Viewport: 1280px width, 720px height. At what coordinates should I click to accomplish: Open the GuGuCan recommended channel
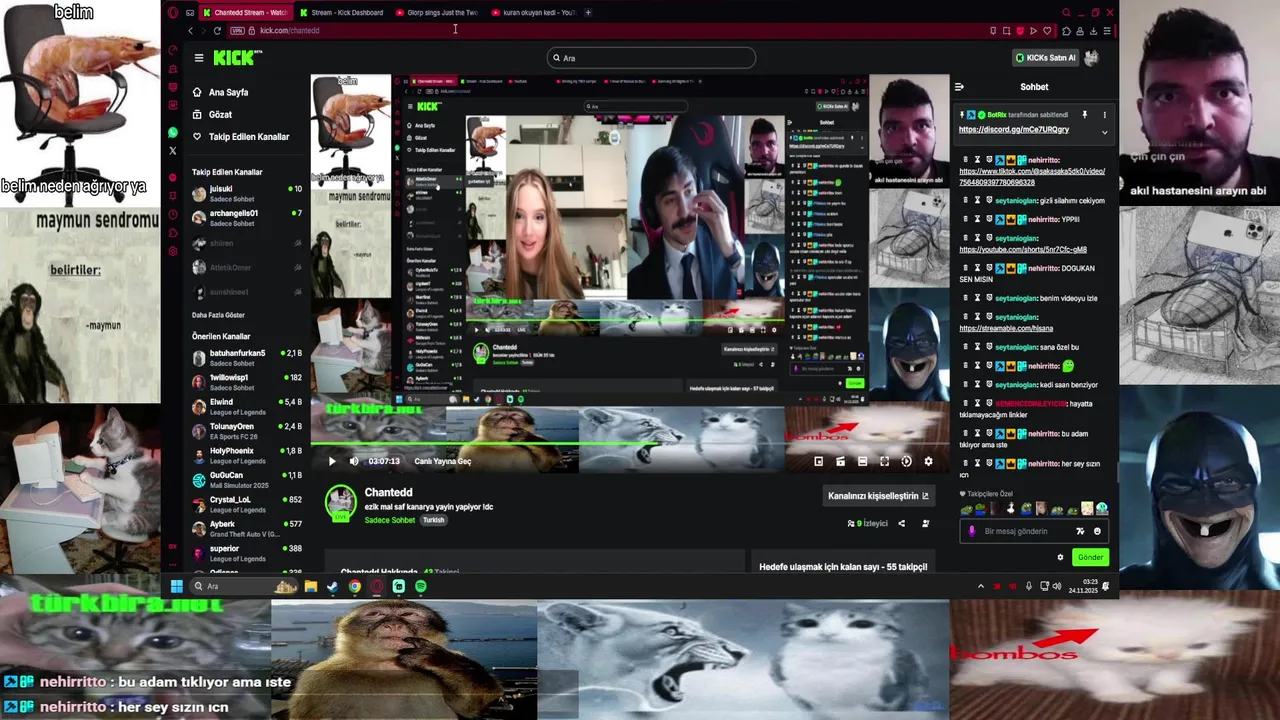tap(247, 480)
